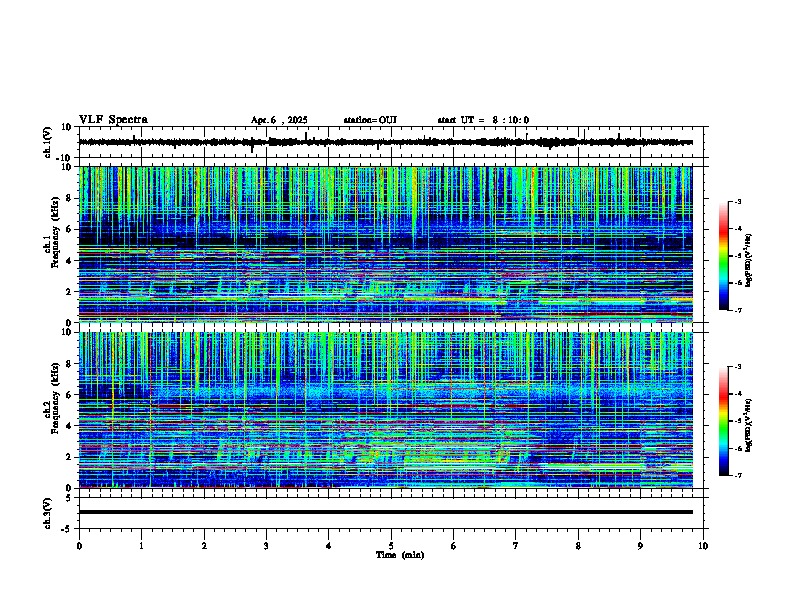This screenshot has height=612, width=792.
Task: Click the "ch.1(V)" waveform axis label
Action: coord(48,142)
